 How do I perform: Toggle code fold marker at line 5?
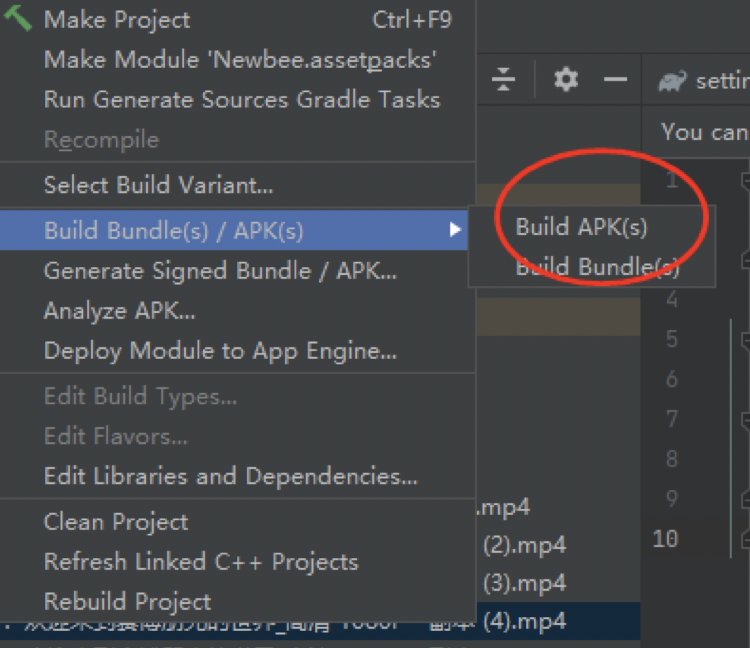point(745,339)
